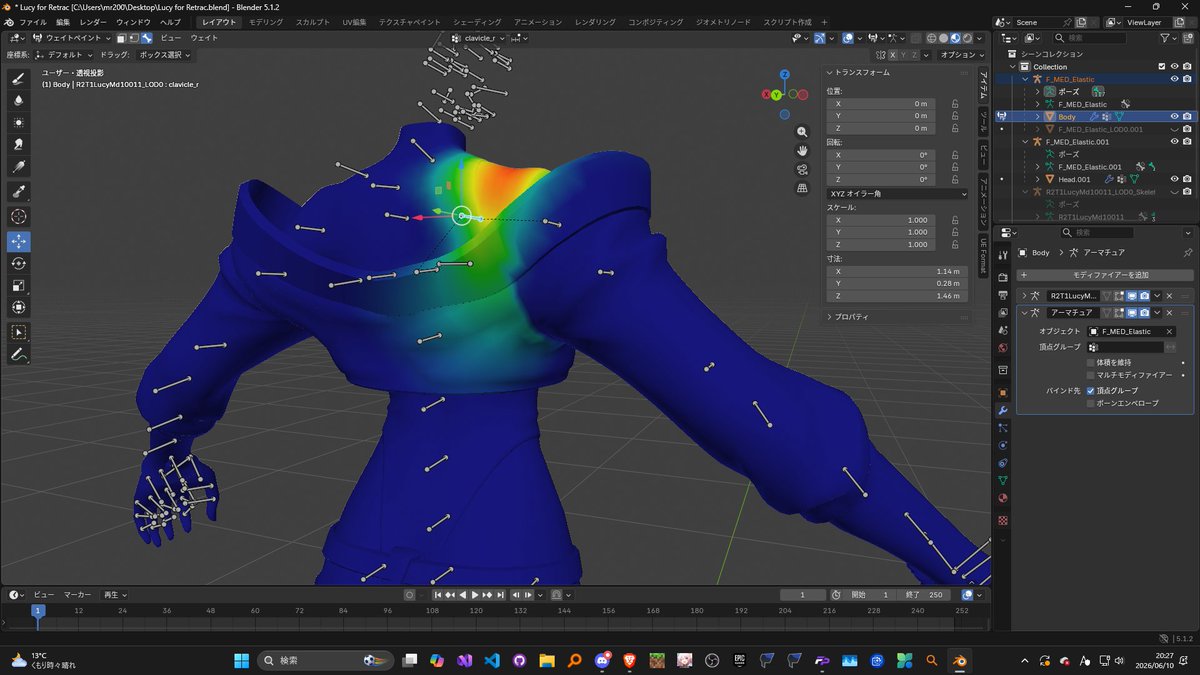Click モディファイアーを追加 button
The height and width of the screenshot is (675, 1200).
pos(1105,275)
